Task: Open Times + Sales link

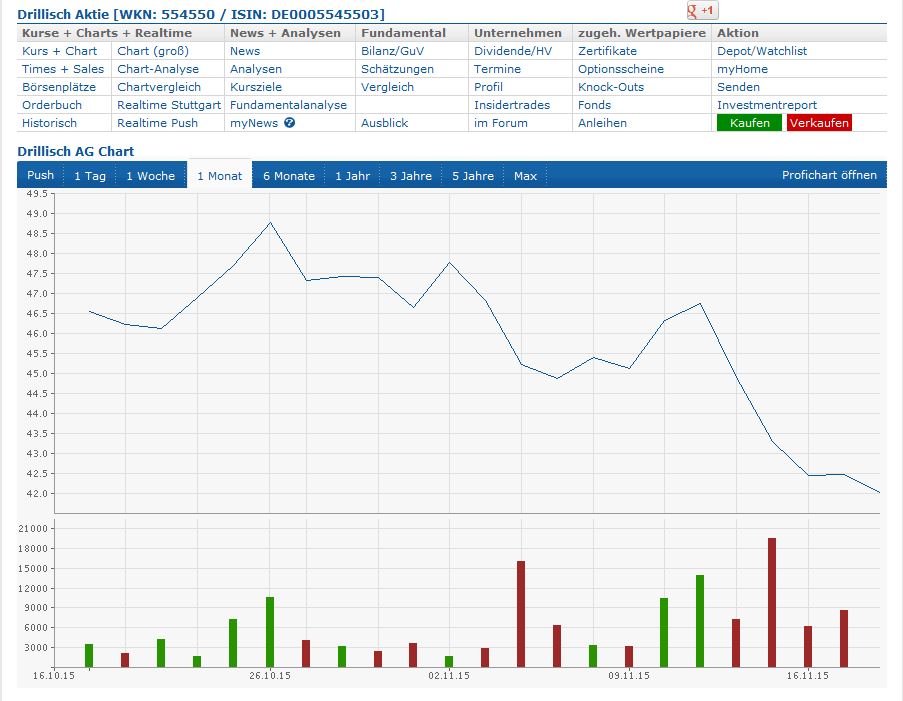Action: pos(63,69)
